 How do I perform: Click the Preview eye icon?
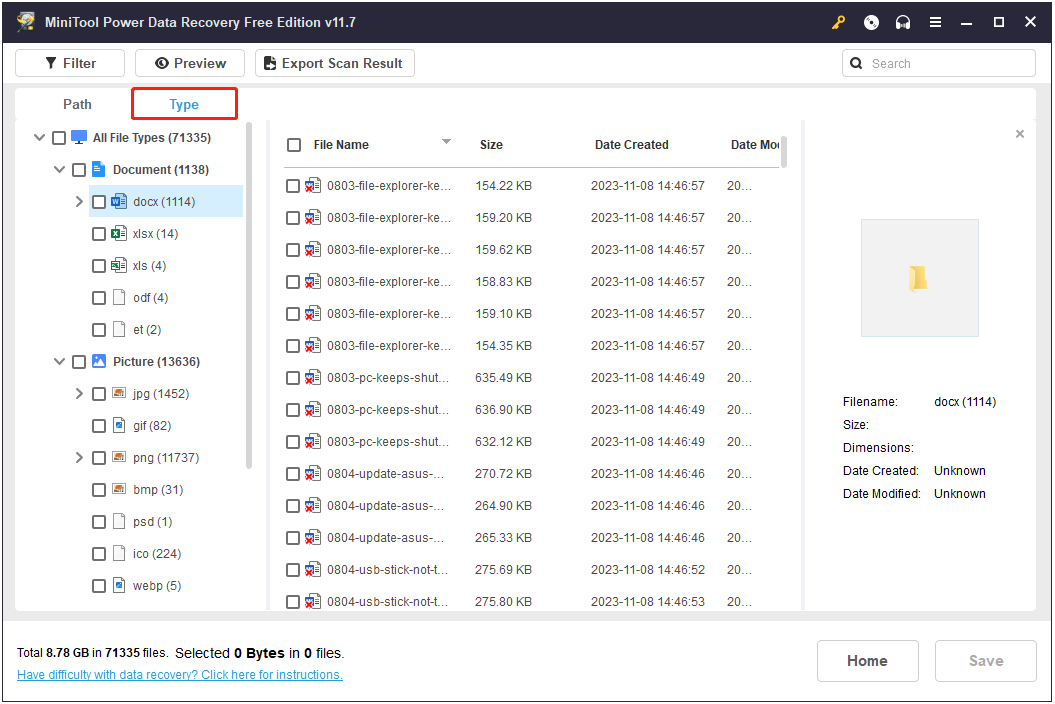pos(162,62)
